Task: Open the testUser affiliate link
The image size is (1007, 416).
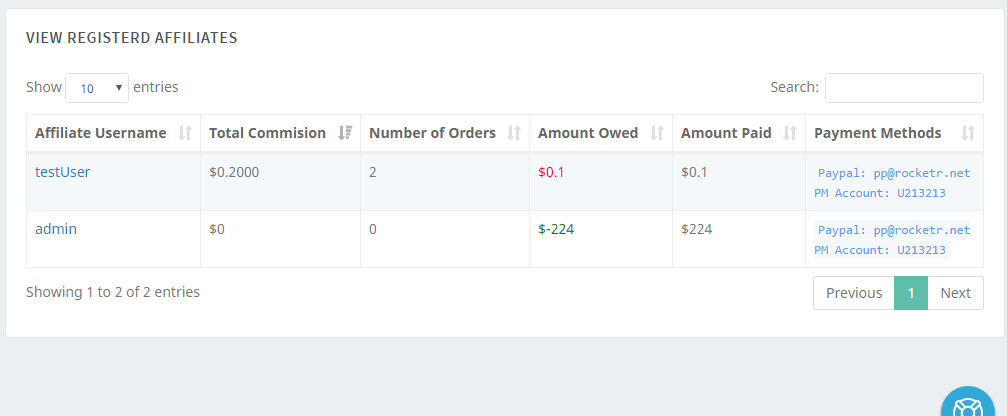Action: (63, 172)
